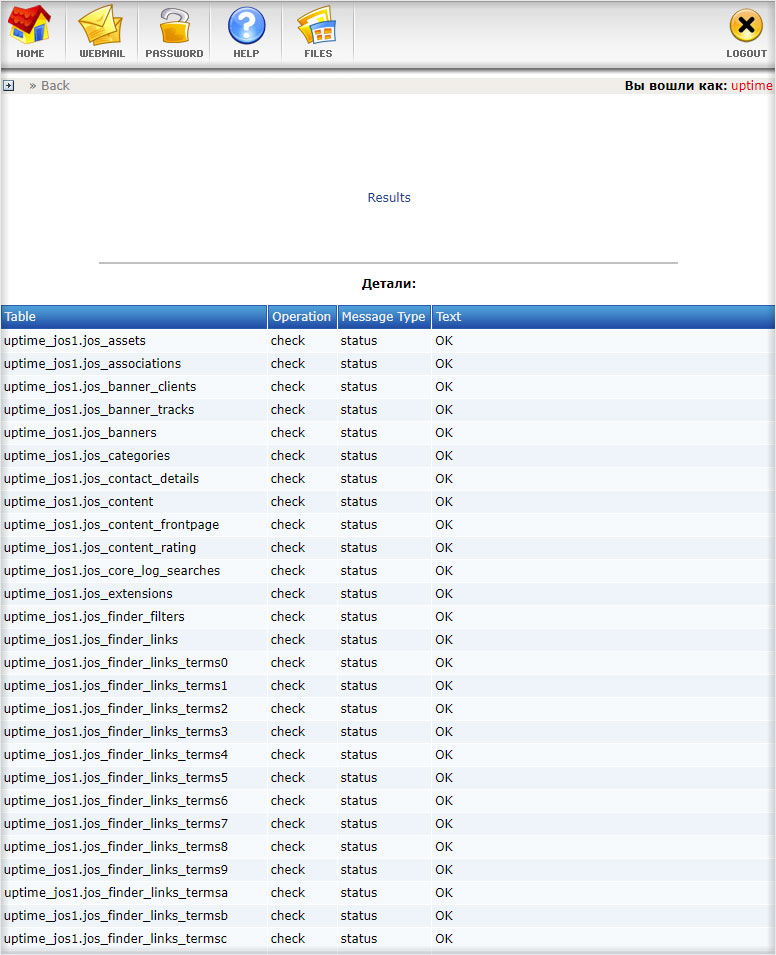Click the Results heading link
The image size is (776, 955).
[389, 197]
